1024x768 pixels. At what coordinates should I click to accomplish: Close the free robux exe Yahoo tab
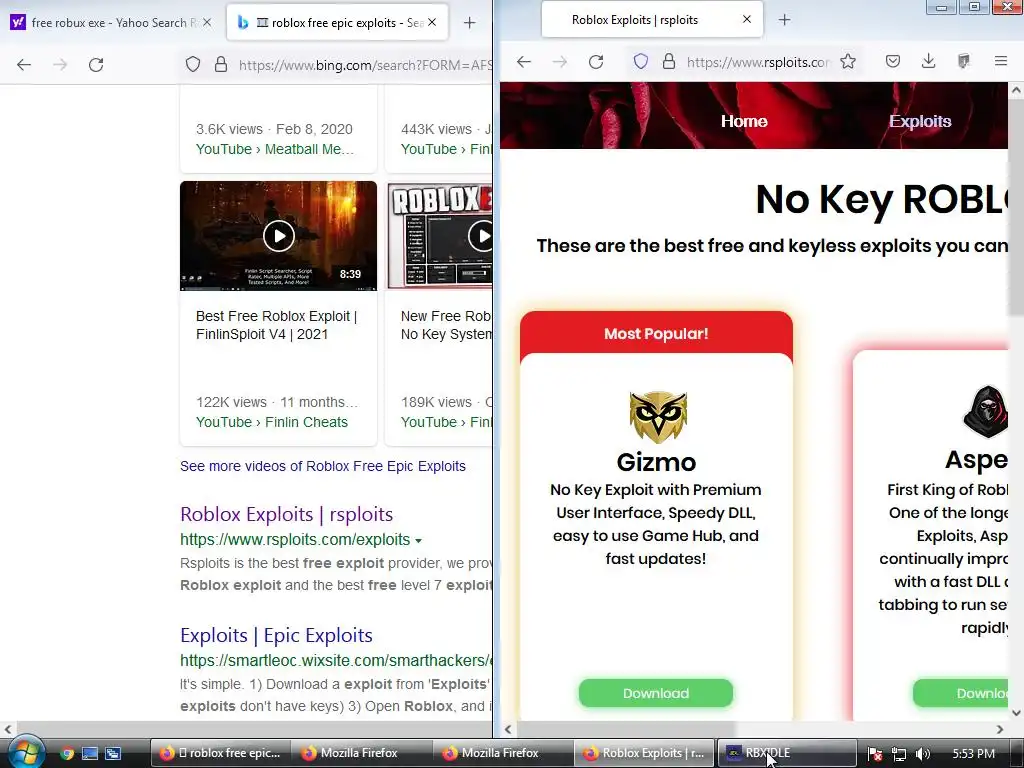tap(207, 22)
